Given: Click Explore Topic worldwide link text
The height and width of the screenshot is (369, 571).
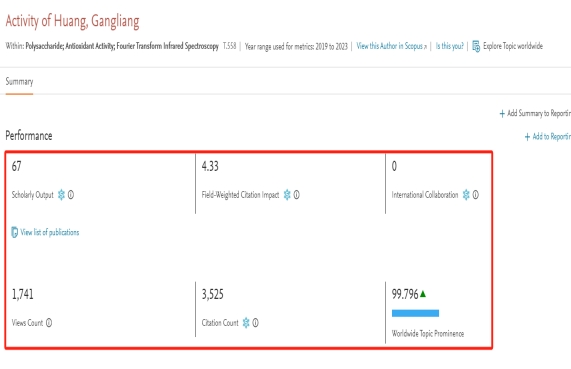Looking at the screenshot, I should click(513, 46).
